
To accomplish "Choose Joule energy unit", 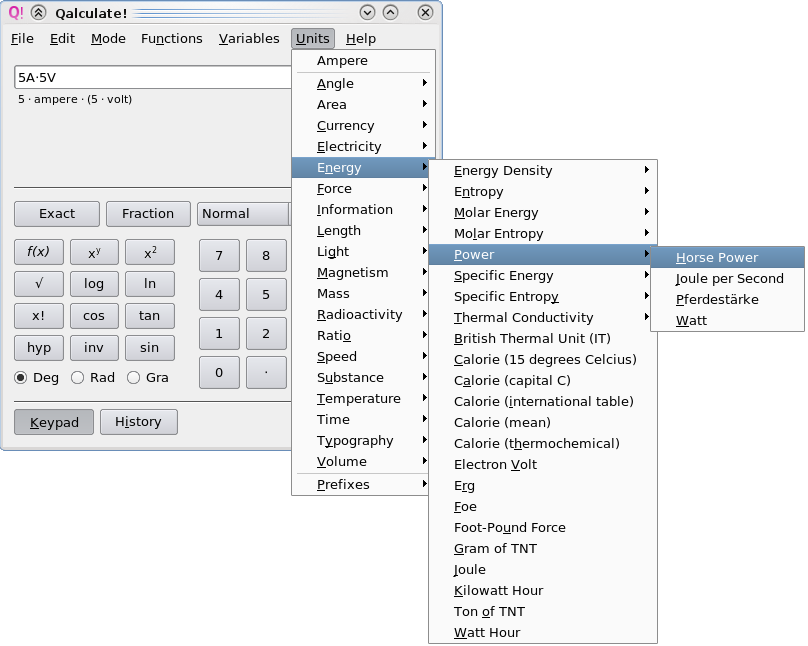I will pos(543,570).
